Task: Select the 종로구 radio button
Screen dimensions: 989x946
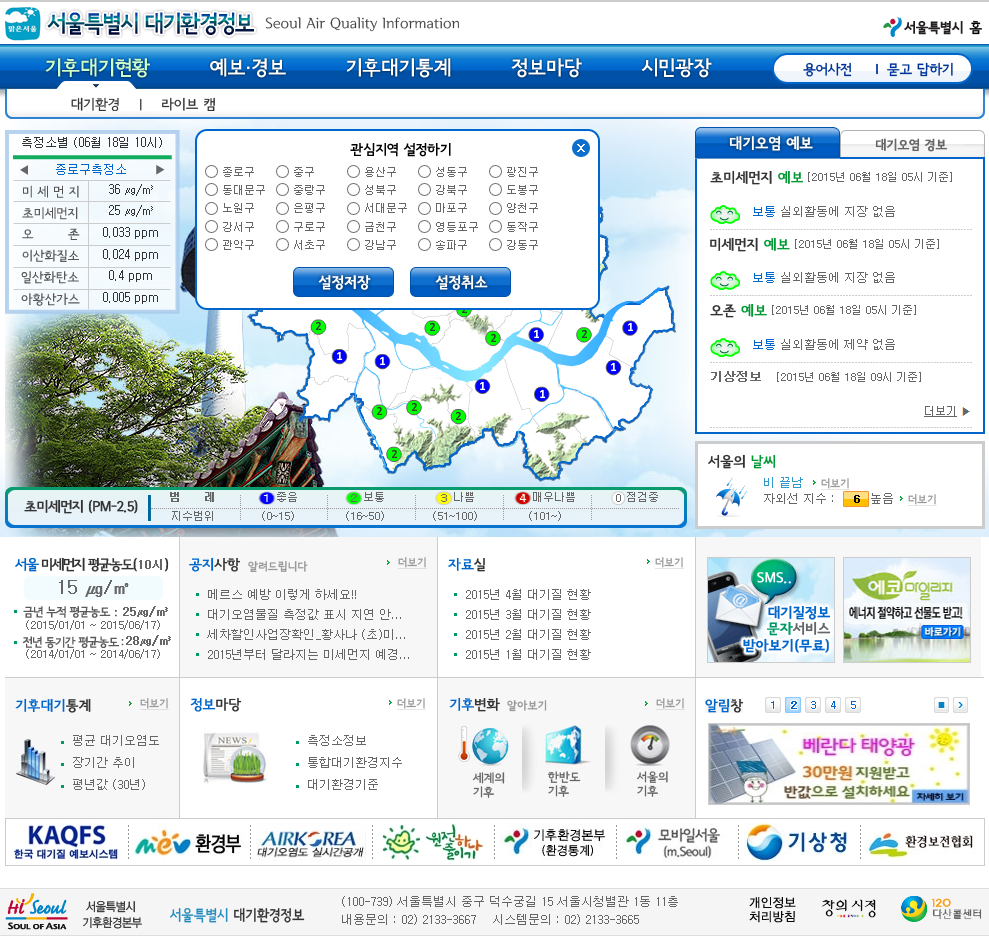Action: pos(211,172)
